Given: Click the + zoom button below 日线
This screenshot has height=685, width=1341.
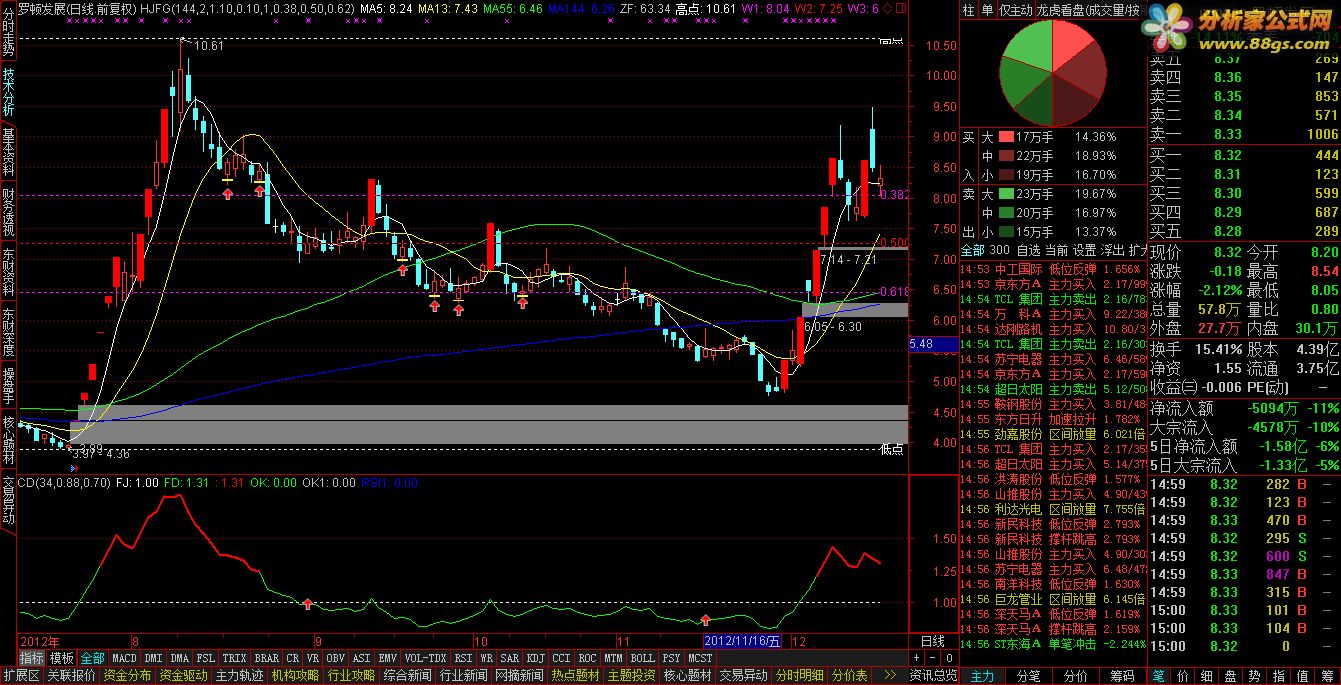Looking at the screenshot, I should [x=916, y=658].
